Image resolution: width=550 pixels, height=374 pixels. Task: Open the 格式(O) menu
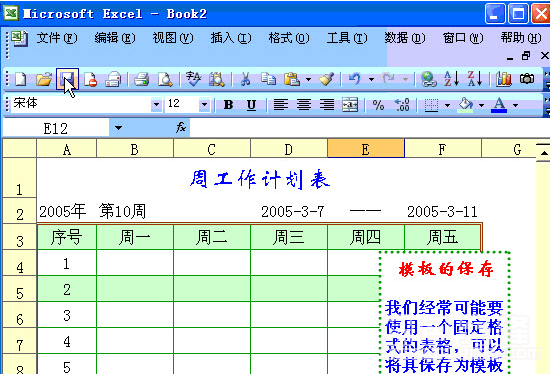tap(289, 38)
